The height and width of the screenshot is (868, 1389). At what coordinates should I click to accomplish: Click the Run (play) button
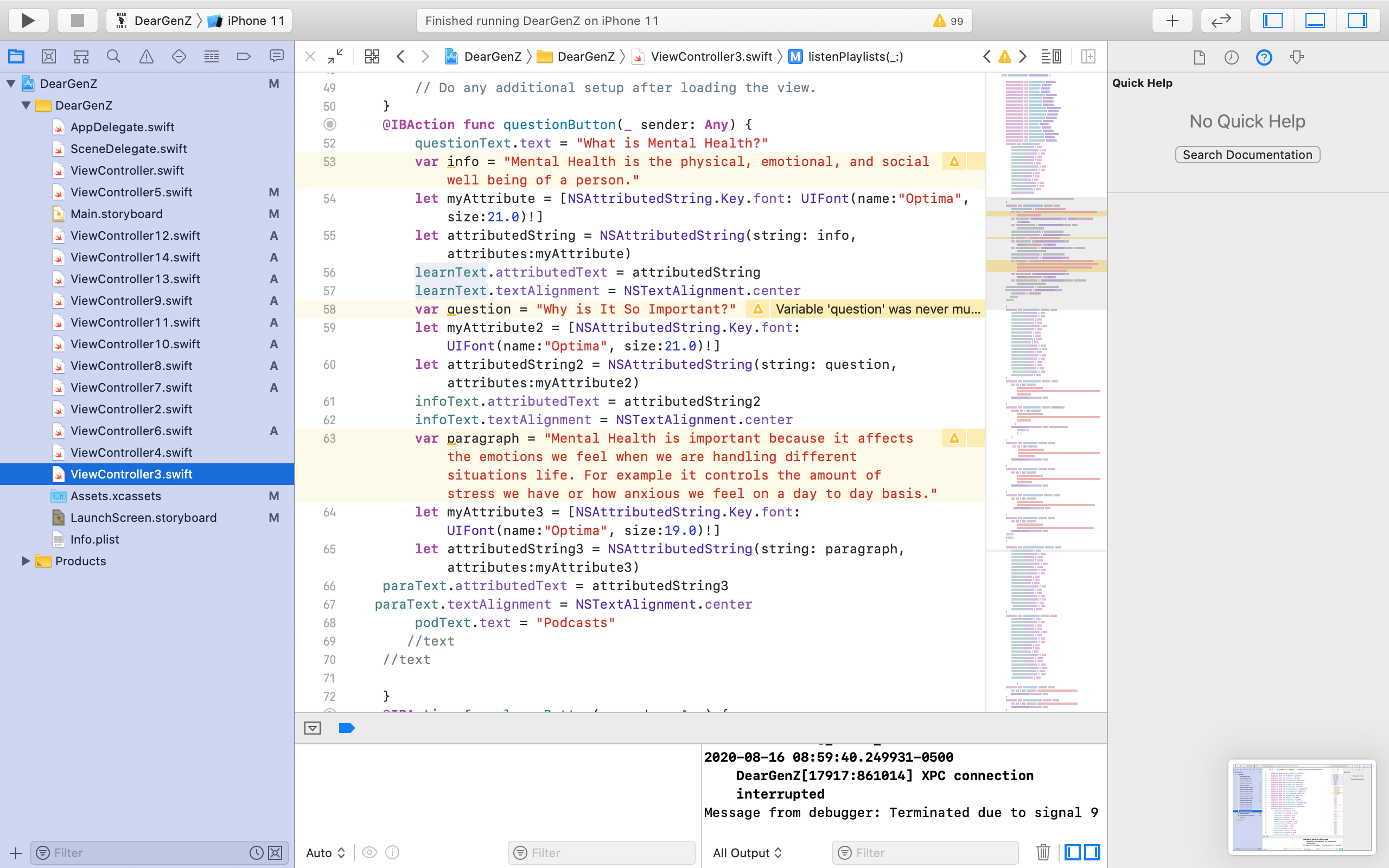click(x=28, y=21)
